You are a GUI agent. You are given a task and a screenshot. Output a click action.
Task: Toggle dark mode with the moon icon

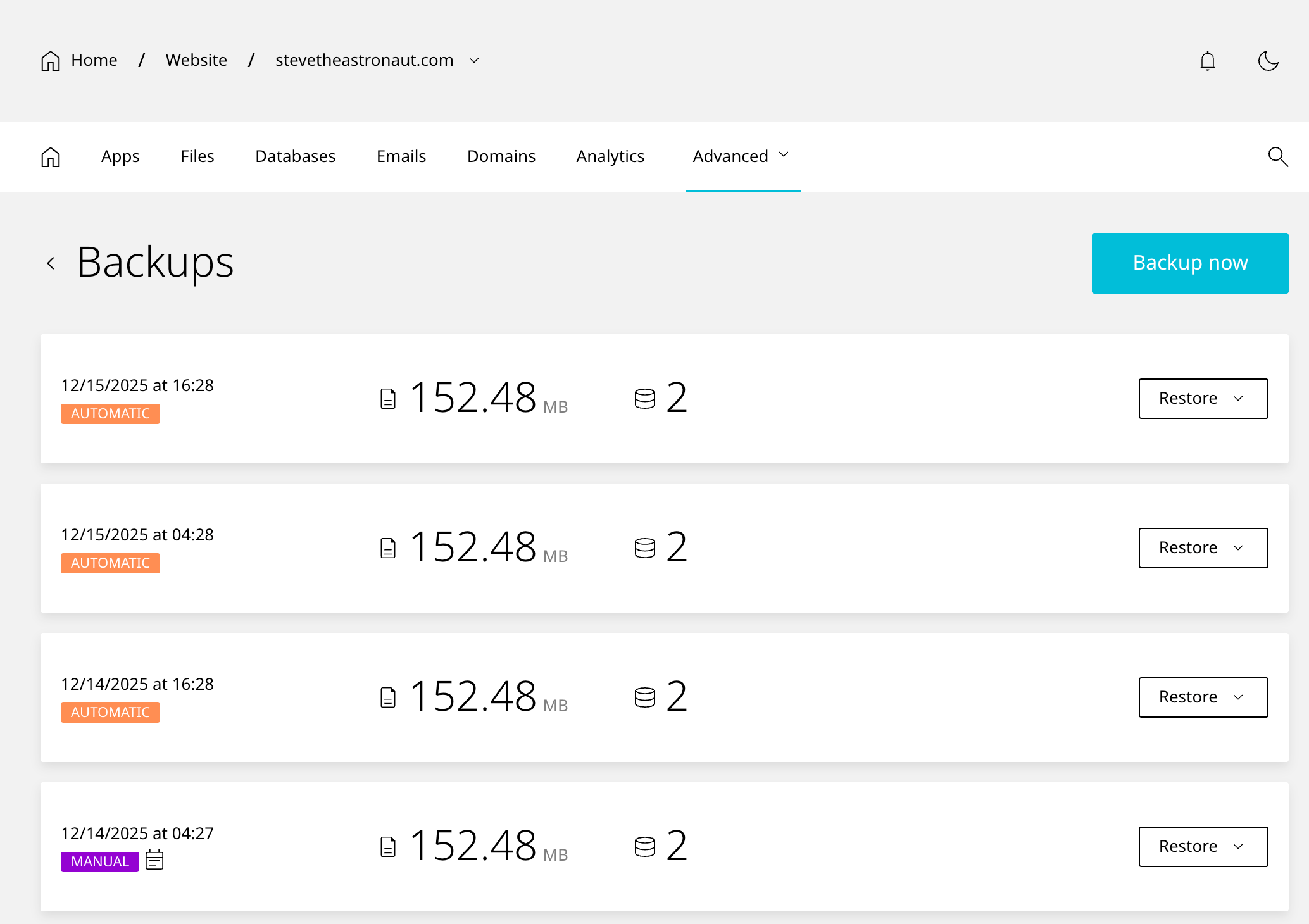tap(1268, 61)
